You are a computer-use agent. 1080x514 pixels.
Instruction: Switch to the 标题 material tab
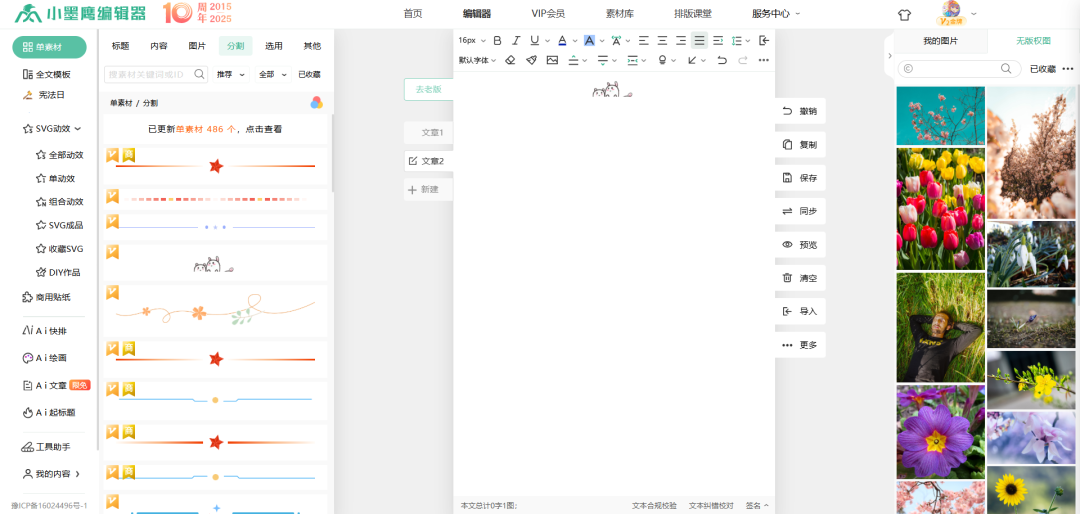120,46
